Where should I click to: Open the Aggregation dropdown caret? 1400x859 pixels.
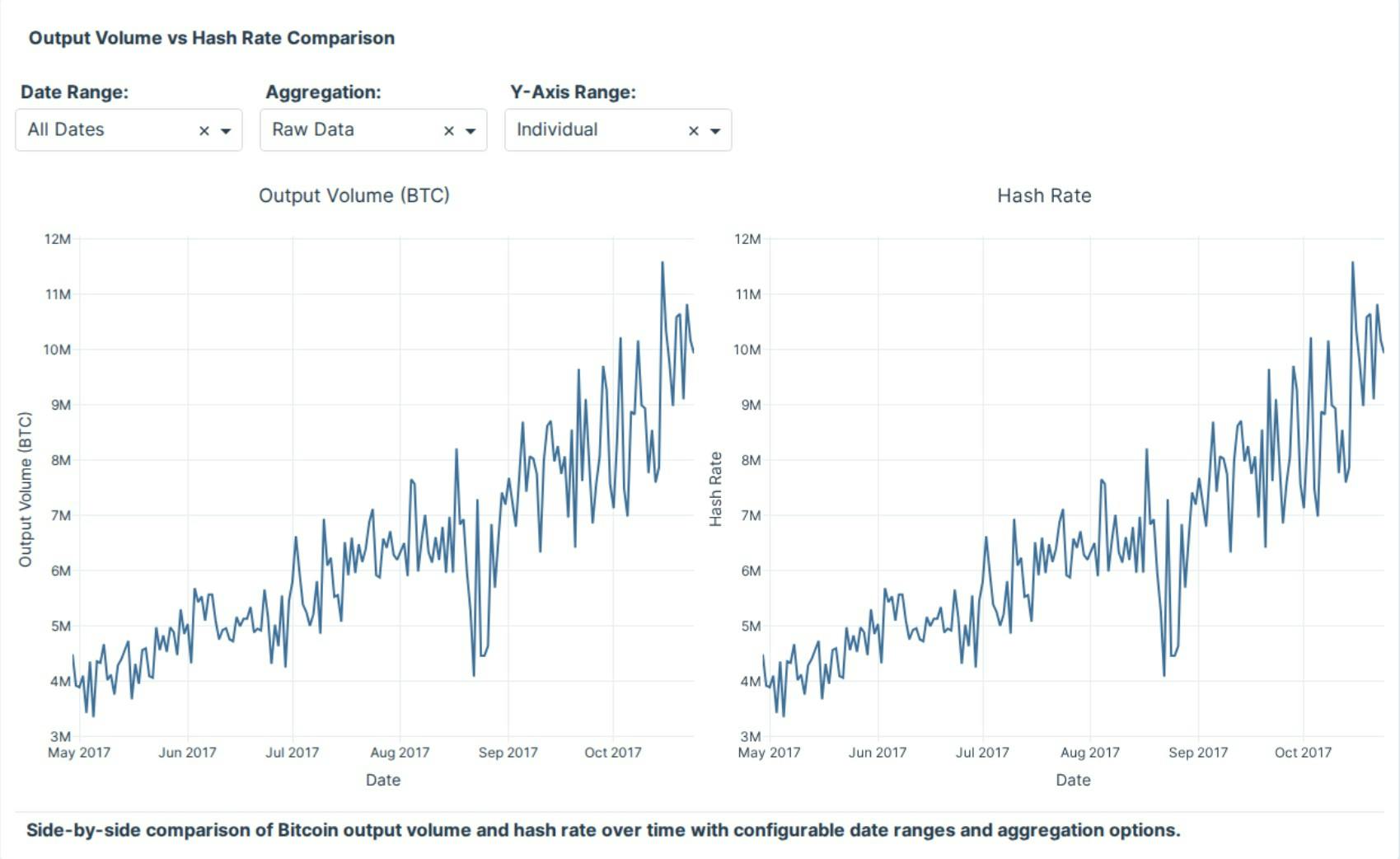[471, 129]
